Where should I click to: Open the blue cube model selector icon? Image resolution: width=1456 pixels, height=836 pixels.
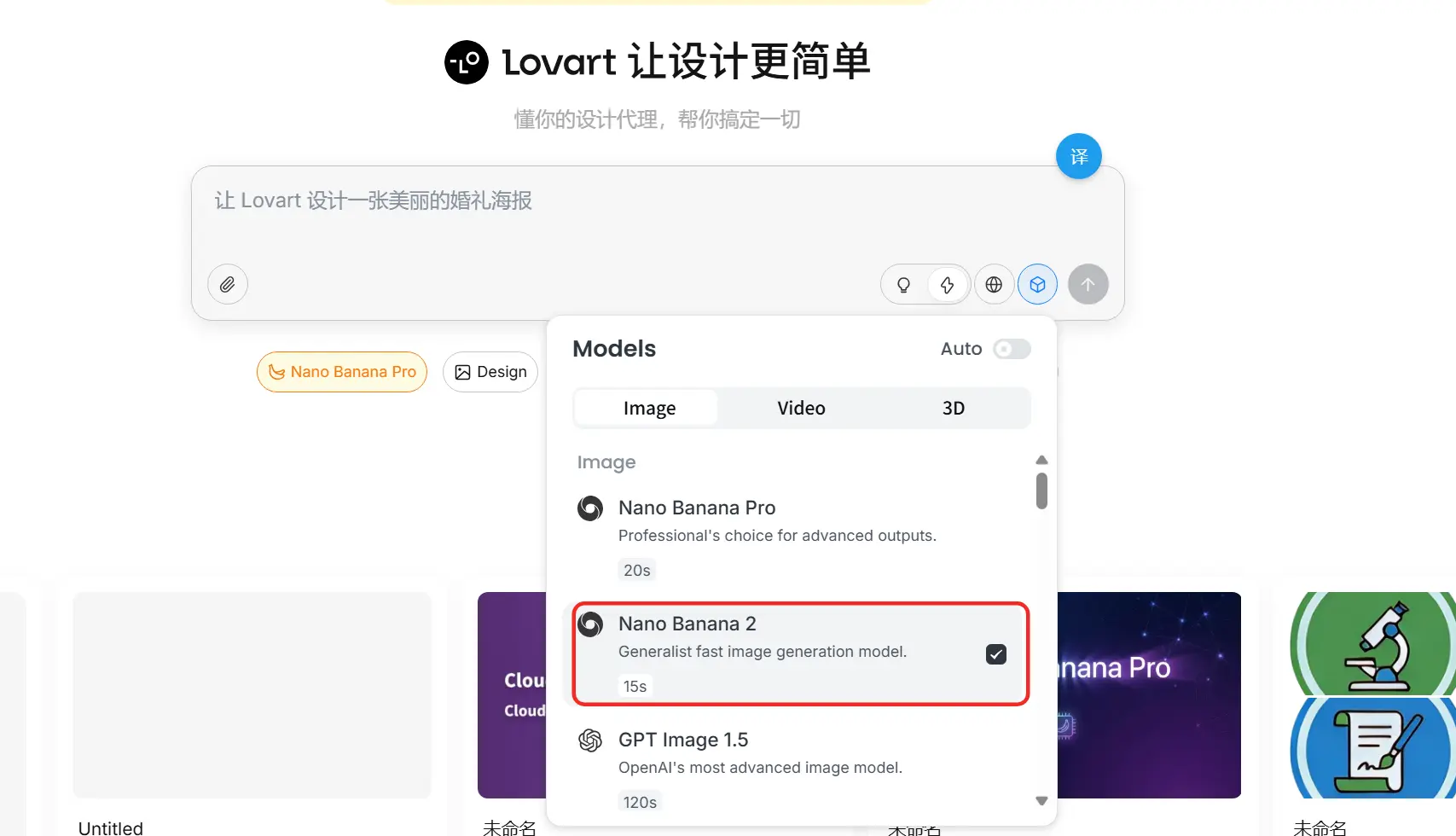tap(1037, 284)
